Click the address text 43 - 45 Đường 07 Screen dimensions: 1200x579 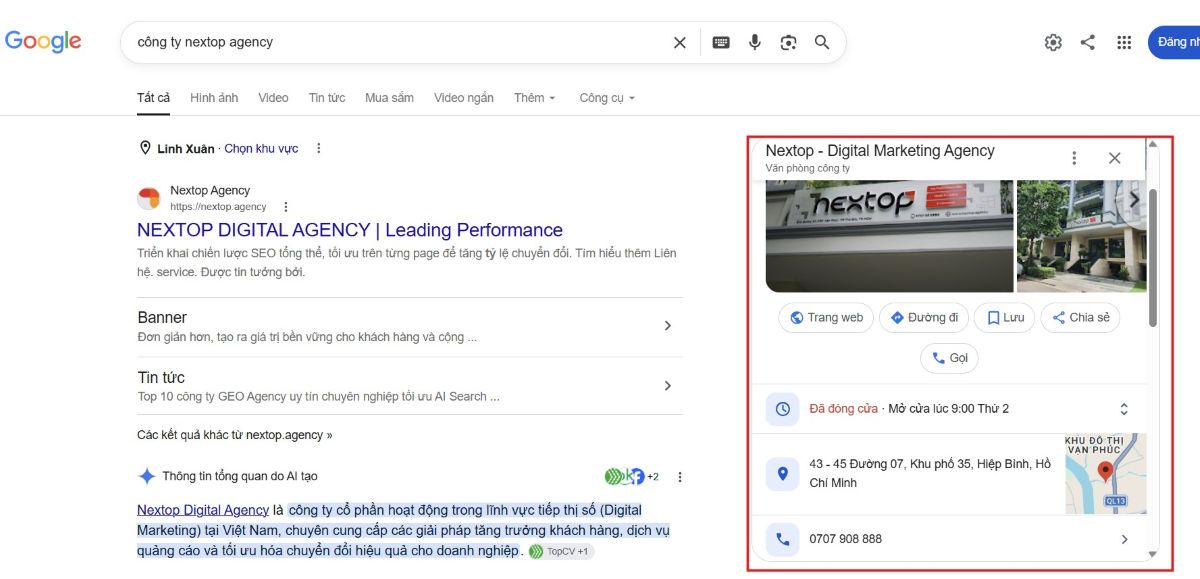930,473
